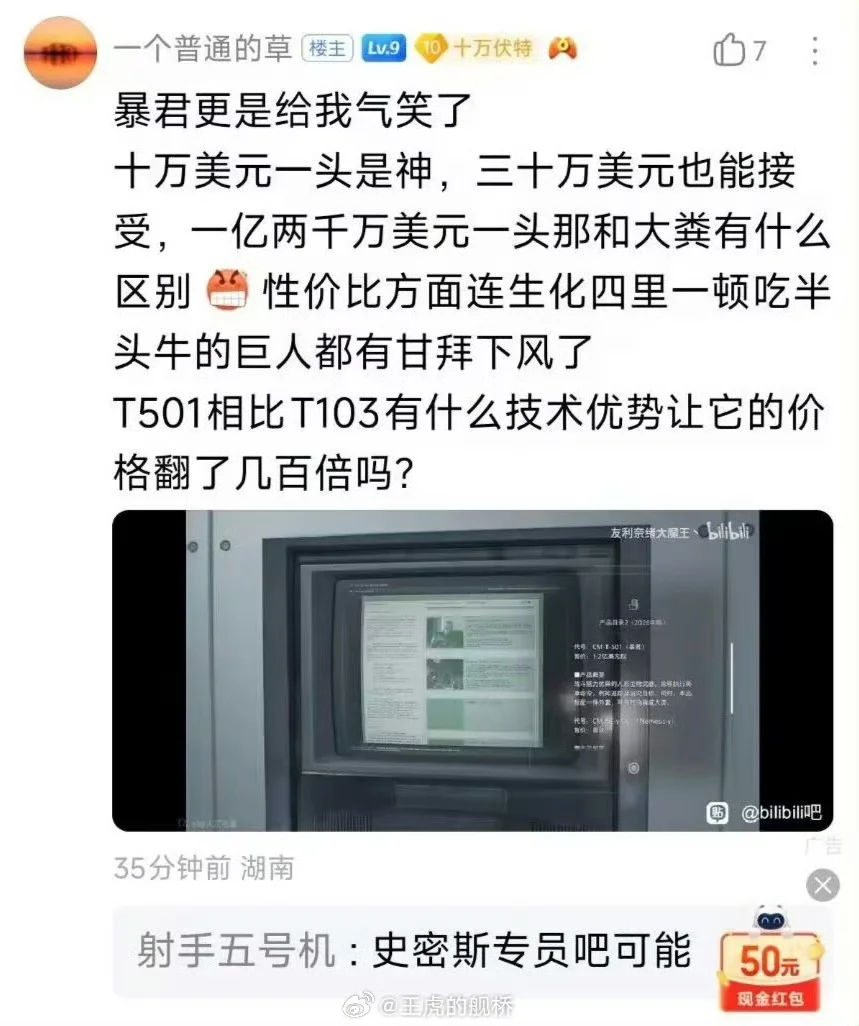Image resolution: width=859 pixels, height=1026 pixels.
Task: Open the @王虎的舰桥 Weibo watermark
Action: (x=429, y=1005)
